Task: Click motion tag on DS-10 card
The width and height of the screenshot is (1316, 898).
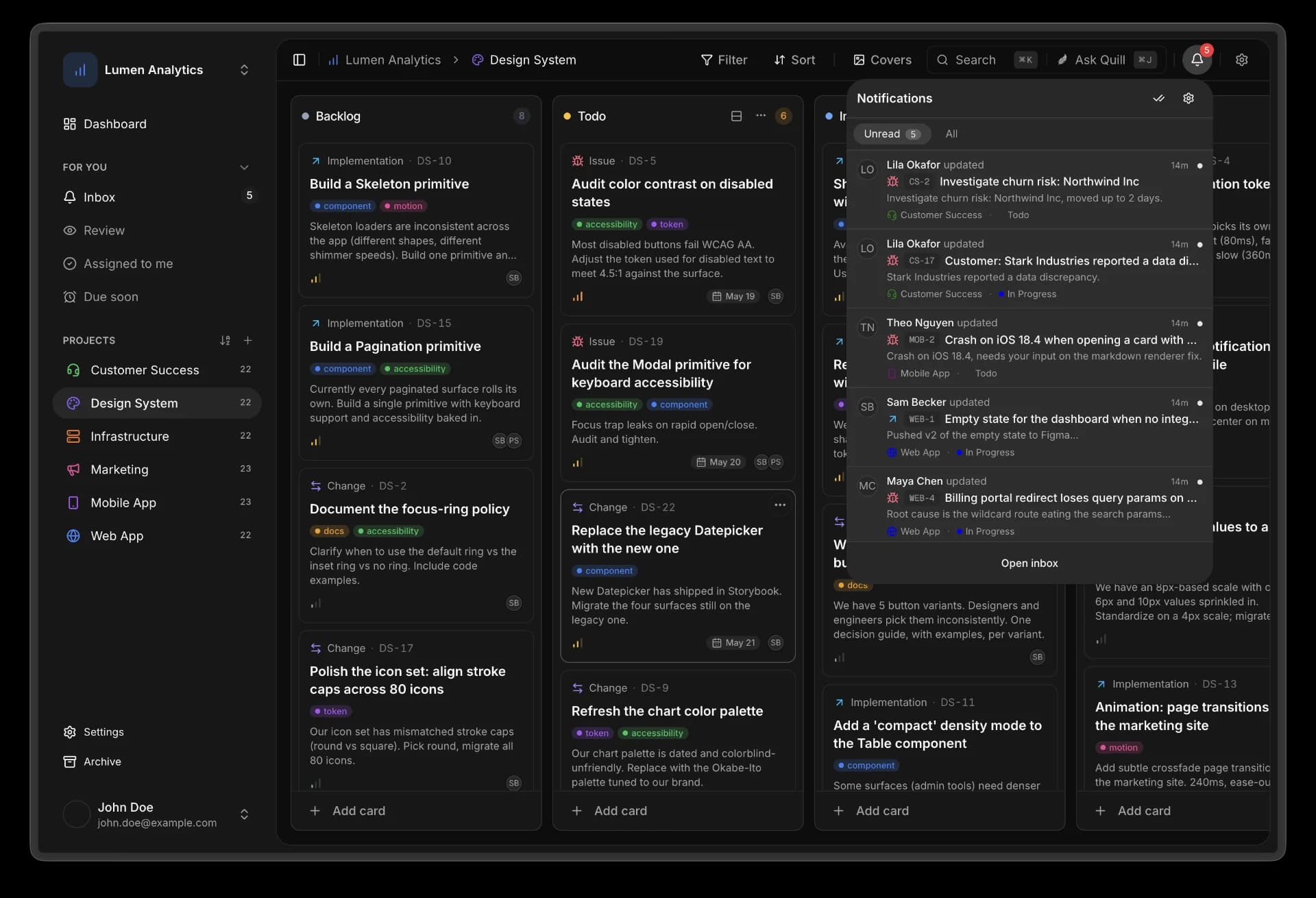Action: click(403, 206)
